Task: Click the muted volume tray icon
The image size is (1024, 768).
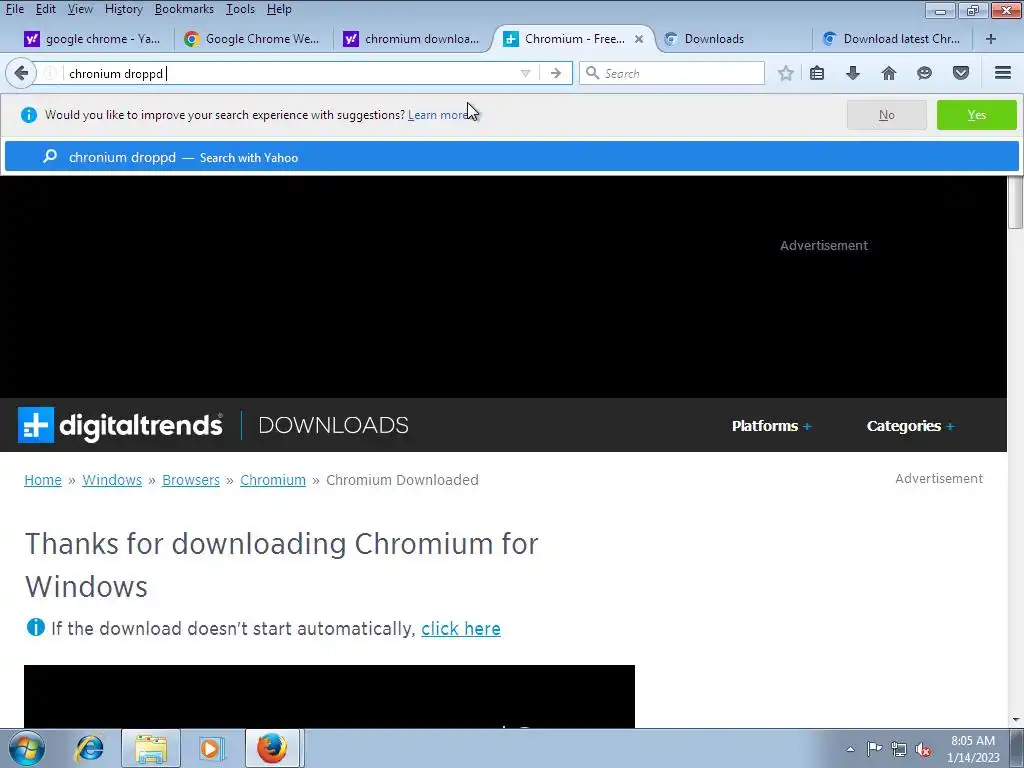Action: 923,749
